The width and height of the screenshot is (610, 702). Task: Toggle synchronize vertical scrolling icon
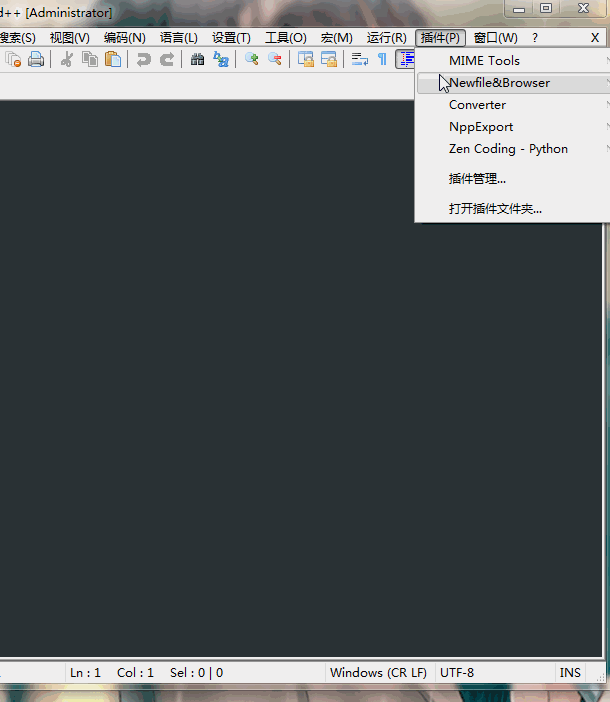306,59
